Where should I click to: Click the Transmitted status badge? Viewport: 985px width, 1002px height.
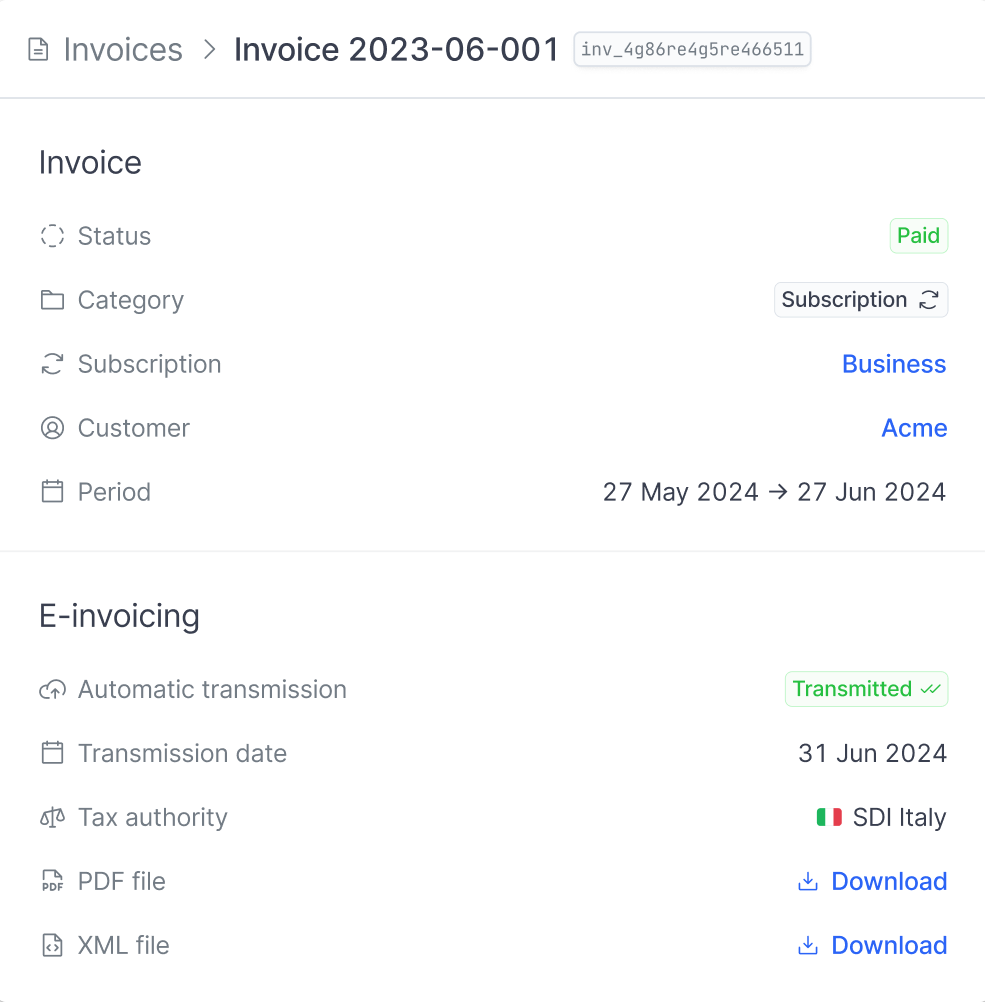866,689
